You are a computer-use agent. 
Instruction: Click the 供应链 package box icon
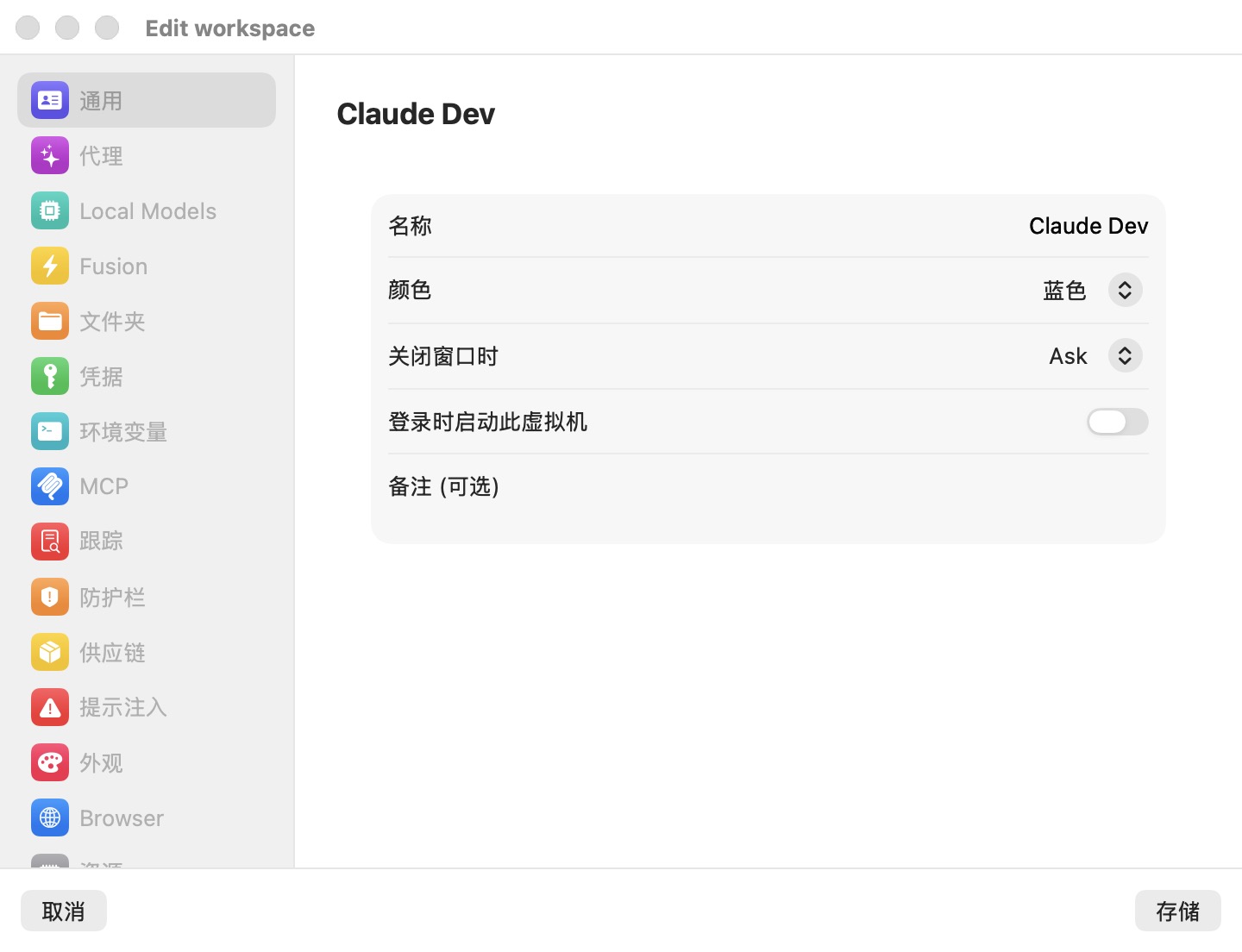[50, 652]
